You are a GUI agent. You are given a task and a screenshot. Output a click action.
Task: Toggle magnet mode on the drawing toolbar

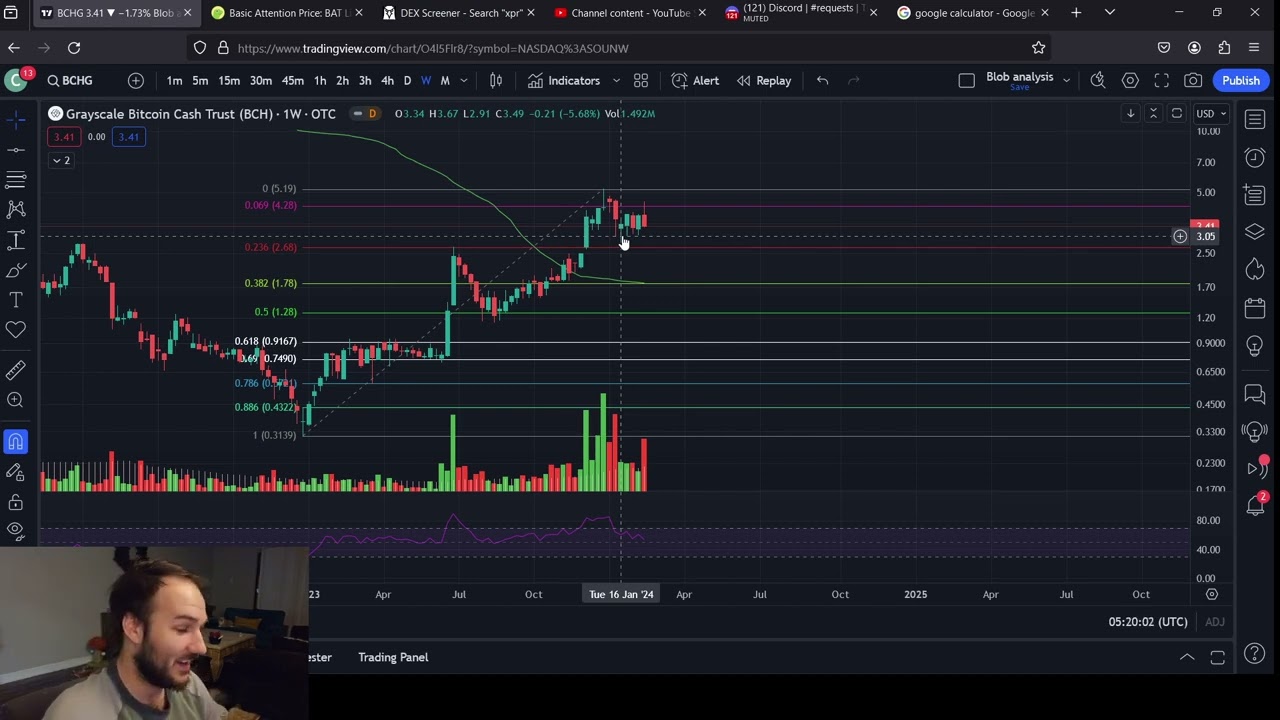16,442
